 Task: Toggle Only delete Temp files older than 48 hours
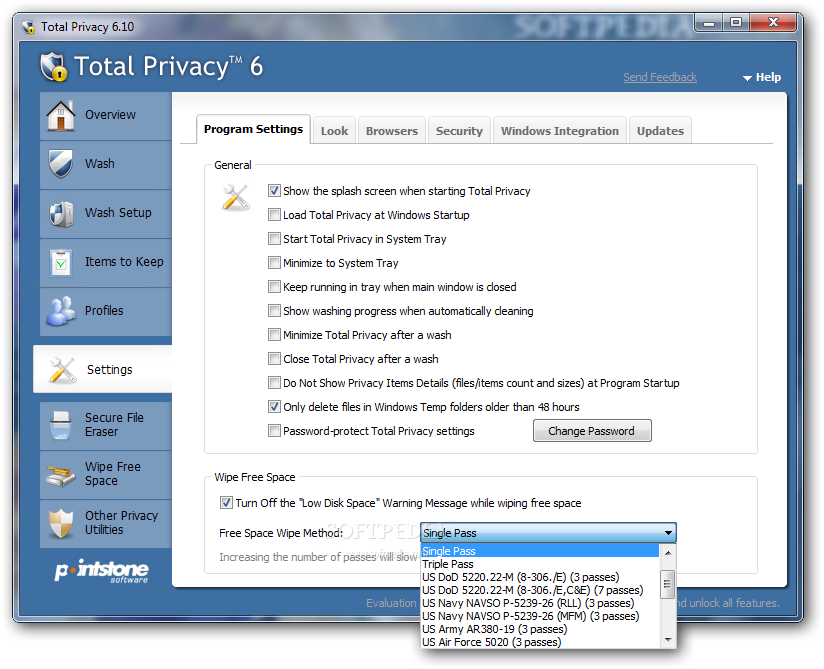(274, 407)
